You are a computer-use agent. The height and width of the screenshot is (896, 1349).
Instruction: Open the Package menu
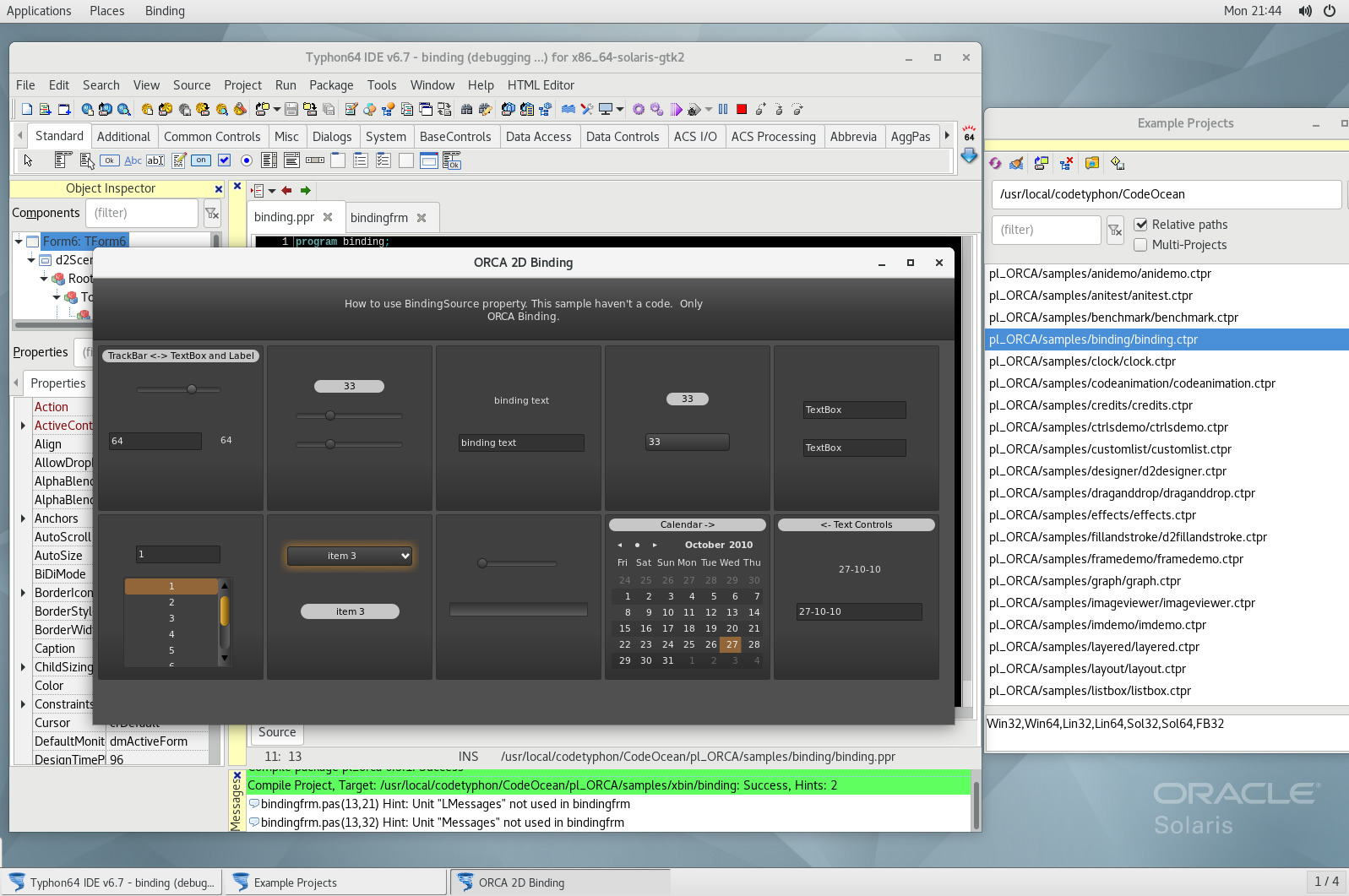(331, 85)
